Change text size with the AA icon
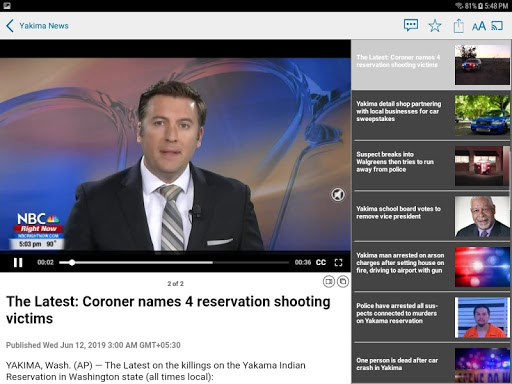The height and width of the screenshot is (384, 512). [479, 26]
